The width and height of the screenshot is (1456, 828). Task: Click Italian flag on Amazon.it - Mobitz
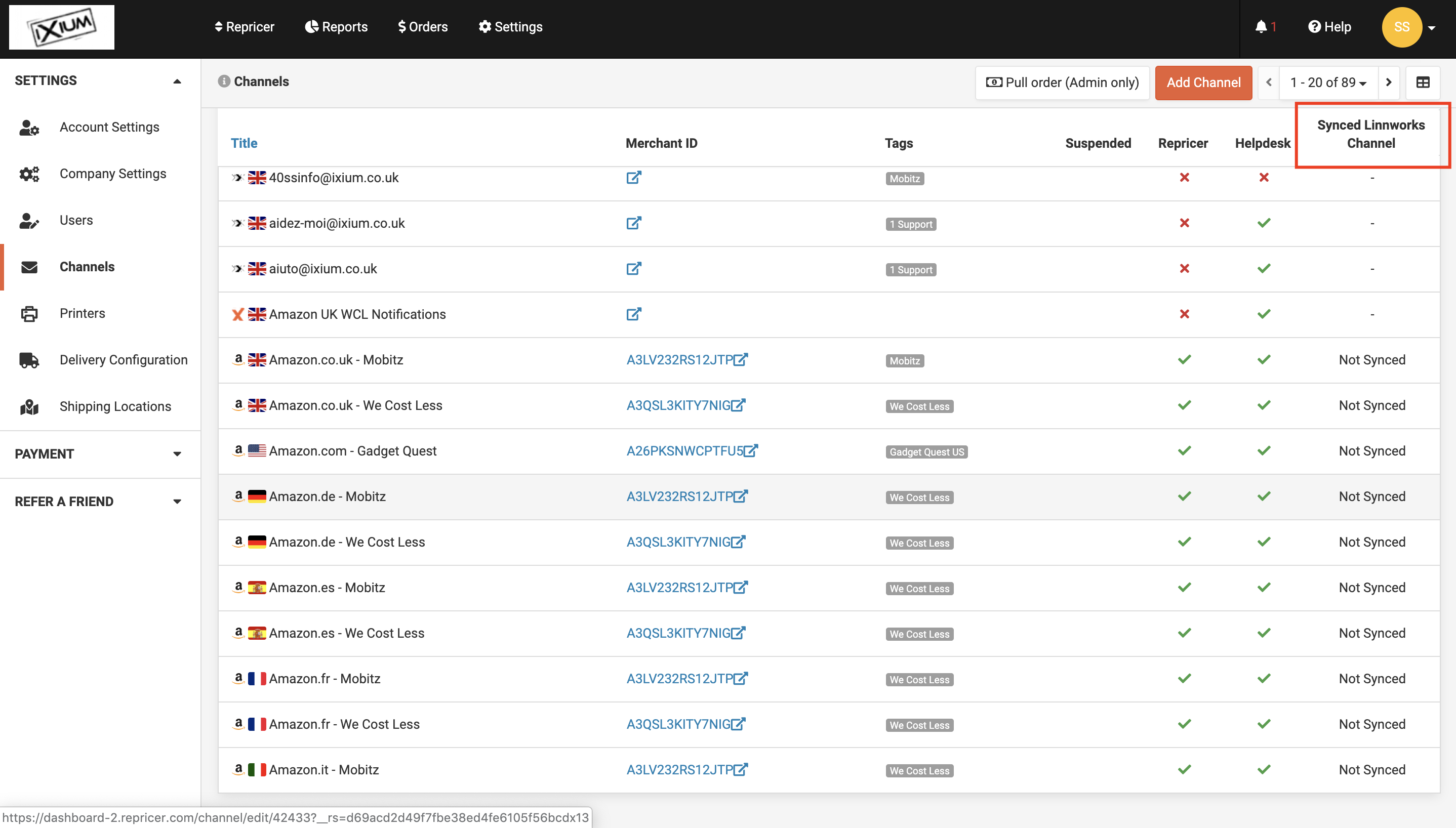(x=257, y=769)
